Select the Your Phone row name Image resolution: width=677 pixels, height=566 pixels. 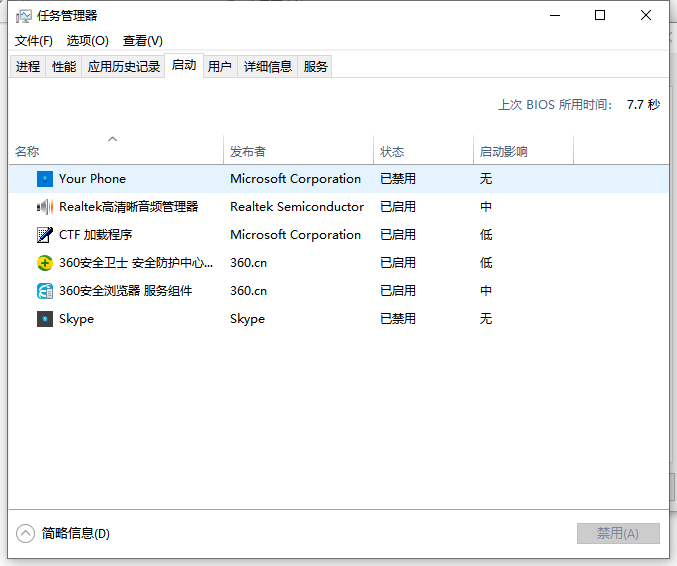pos(92,179)
